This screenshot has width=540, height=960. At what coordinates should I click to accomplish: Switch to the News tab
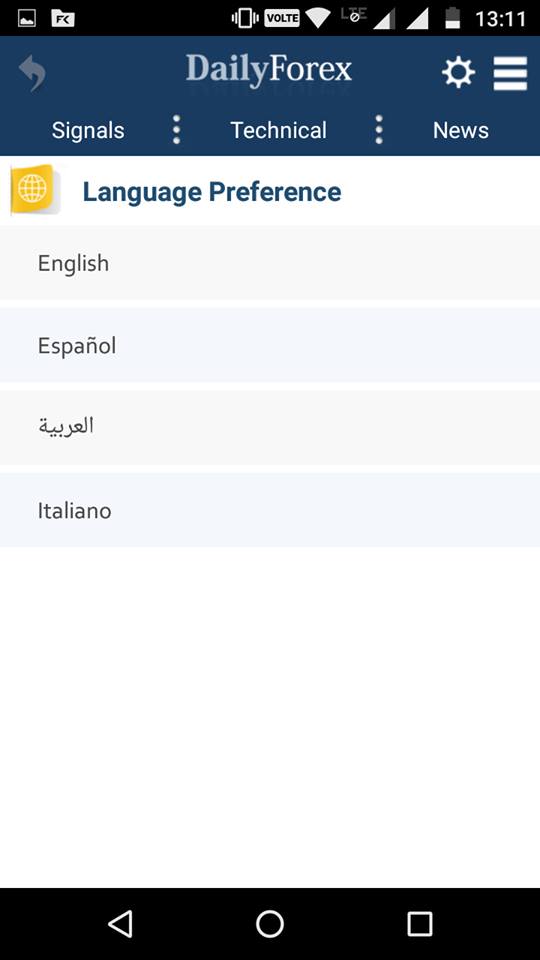(461, 130)
